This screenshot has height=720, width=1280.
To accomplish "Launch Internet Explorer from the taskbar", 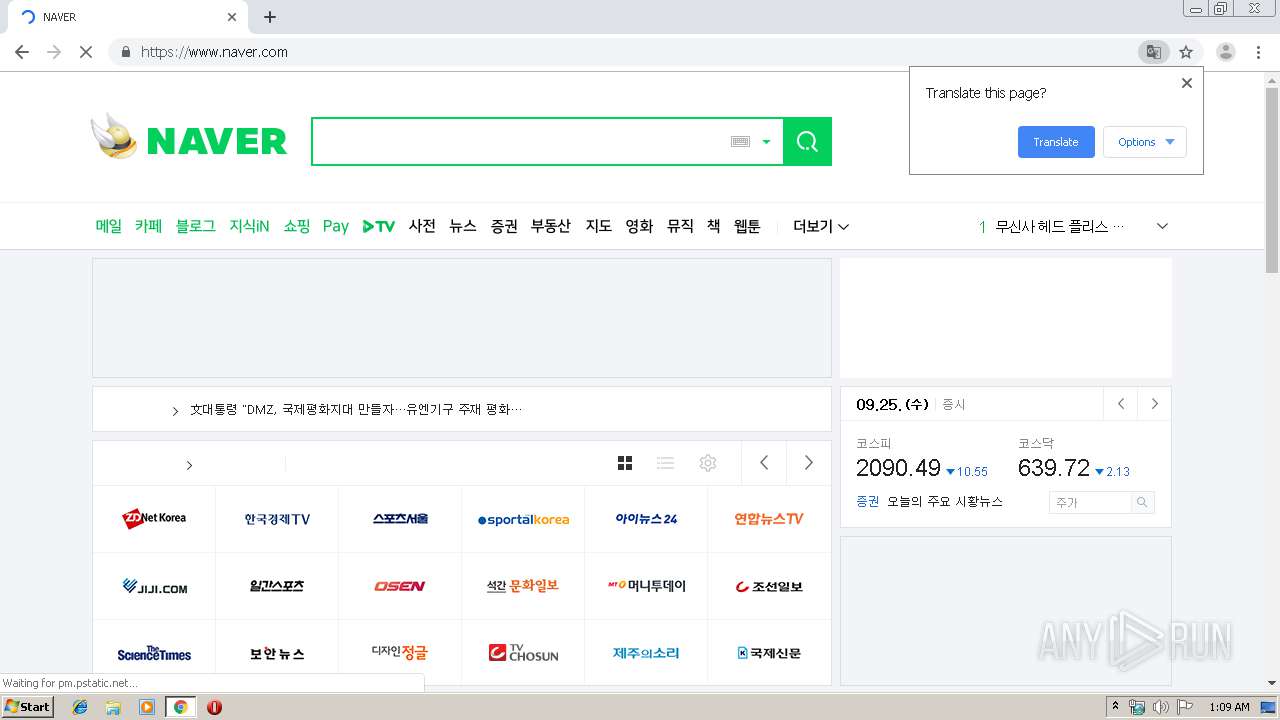I will tap(80, 707).
